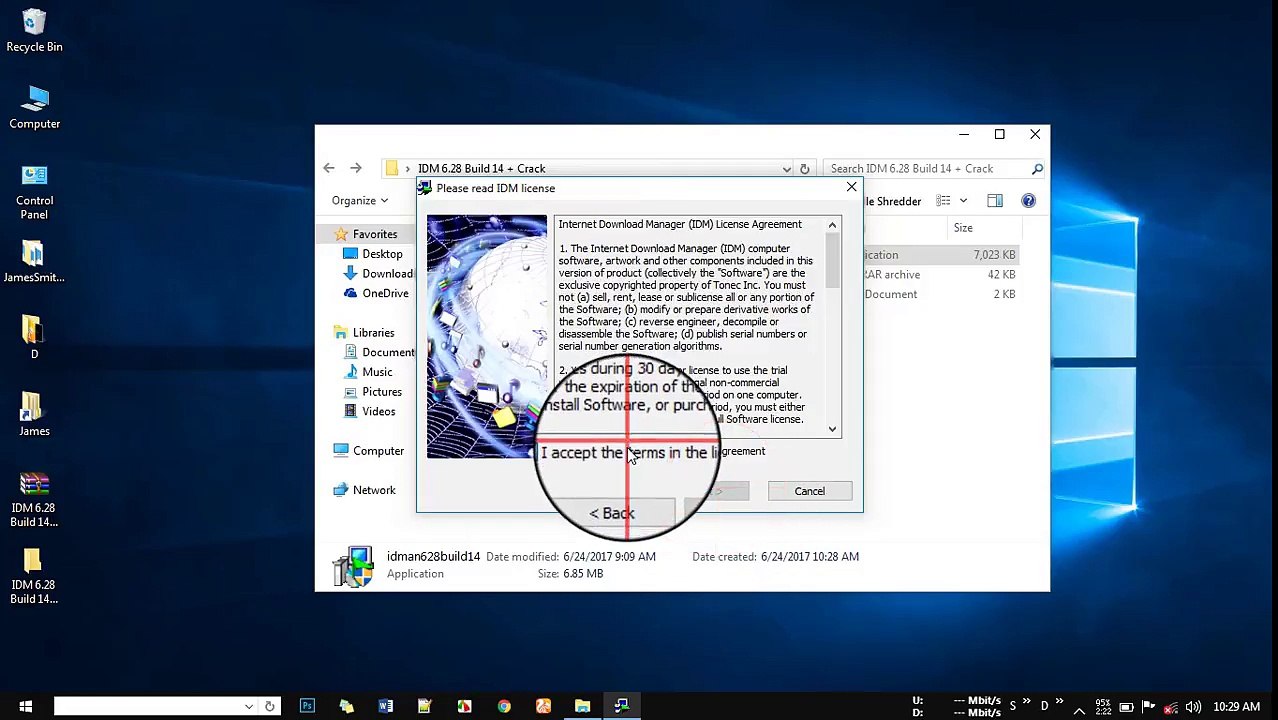Click the license text scroll down arrow

pos(832,429)
